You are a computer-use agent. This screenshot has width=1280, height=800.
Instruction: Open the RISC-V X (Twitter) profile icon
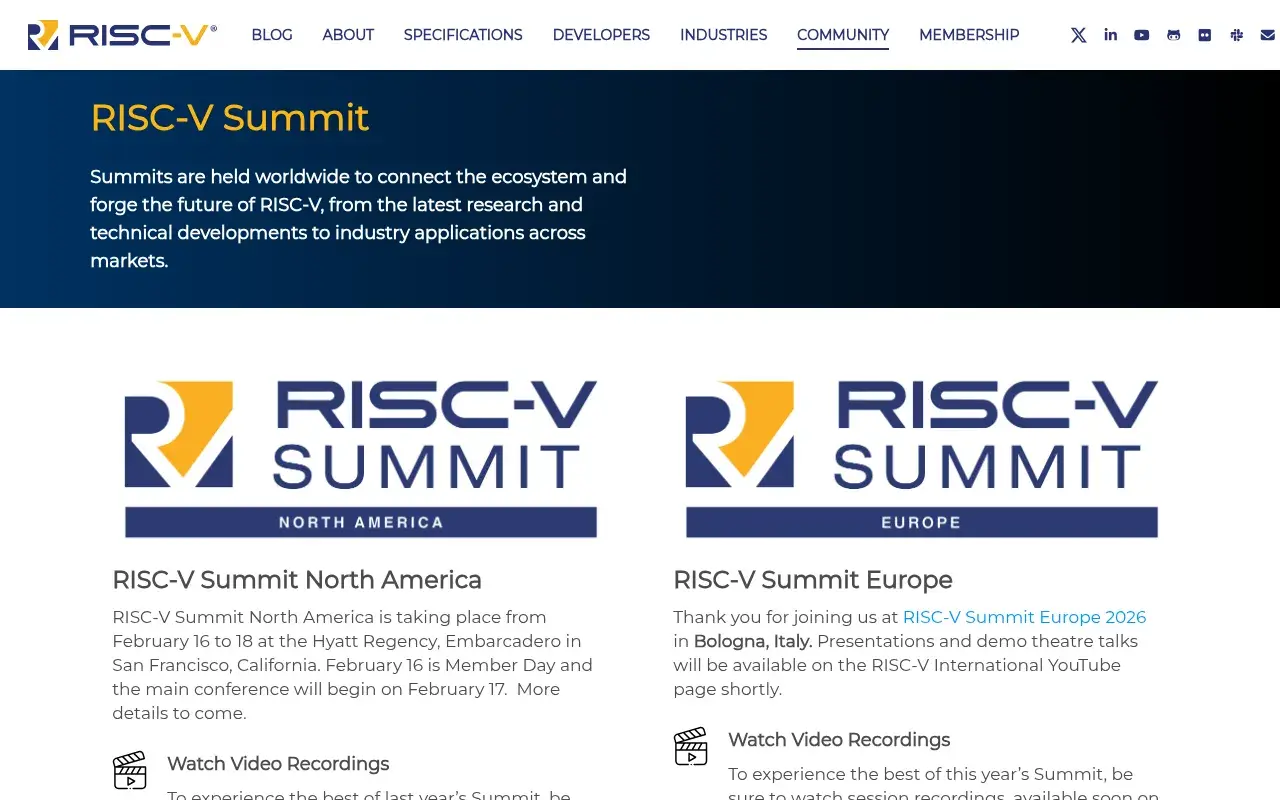pos(1078,35)
